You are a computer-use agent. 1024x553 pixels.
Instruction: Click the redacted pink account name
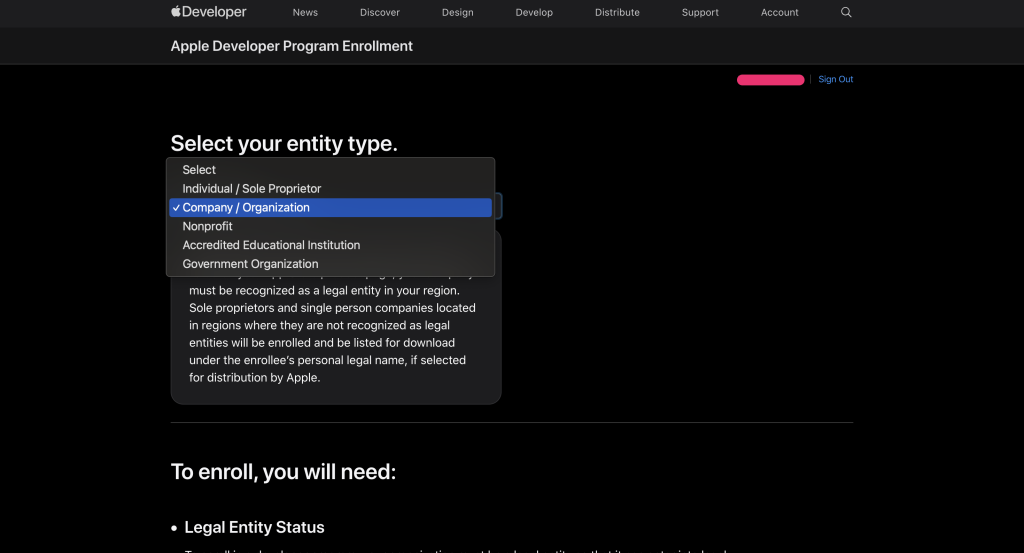pos(771,80)
